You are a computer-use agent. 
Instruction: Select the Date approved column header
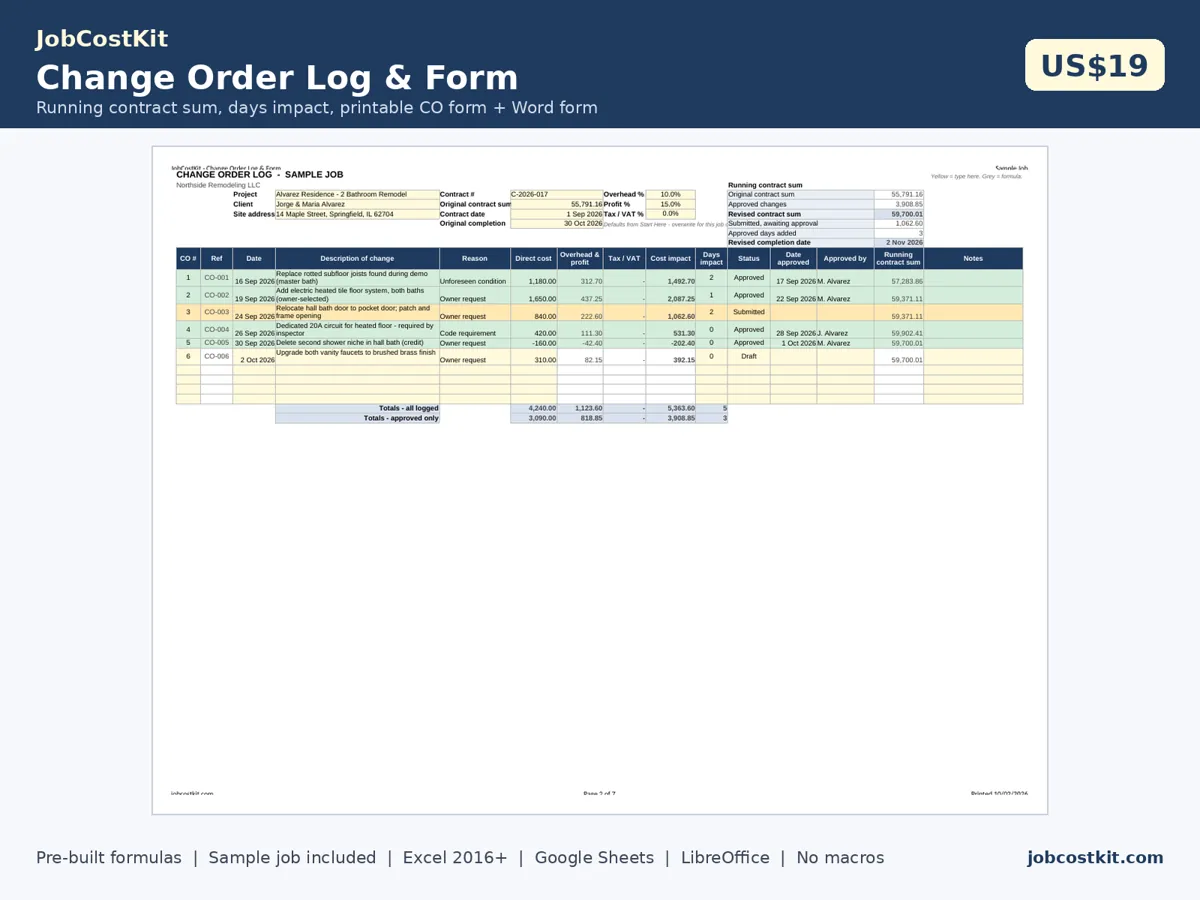pyautogui.click(x=793, y=258)
